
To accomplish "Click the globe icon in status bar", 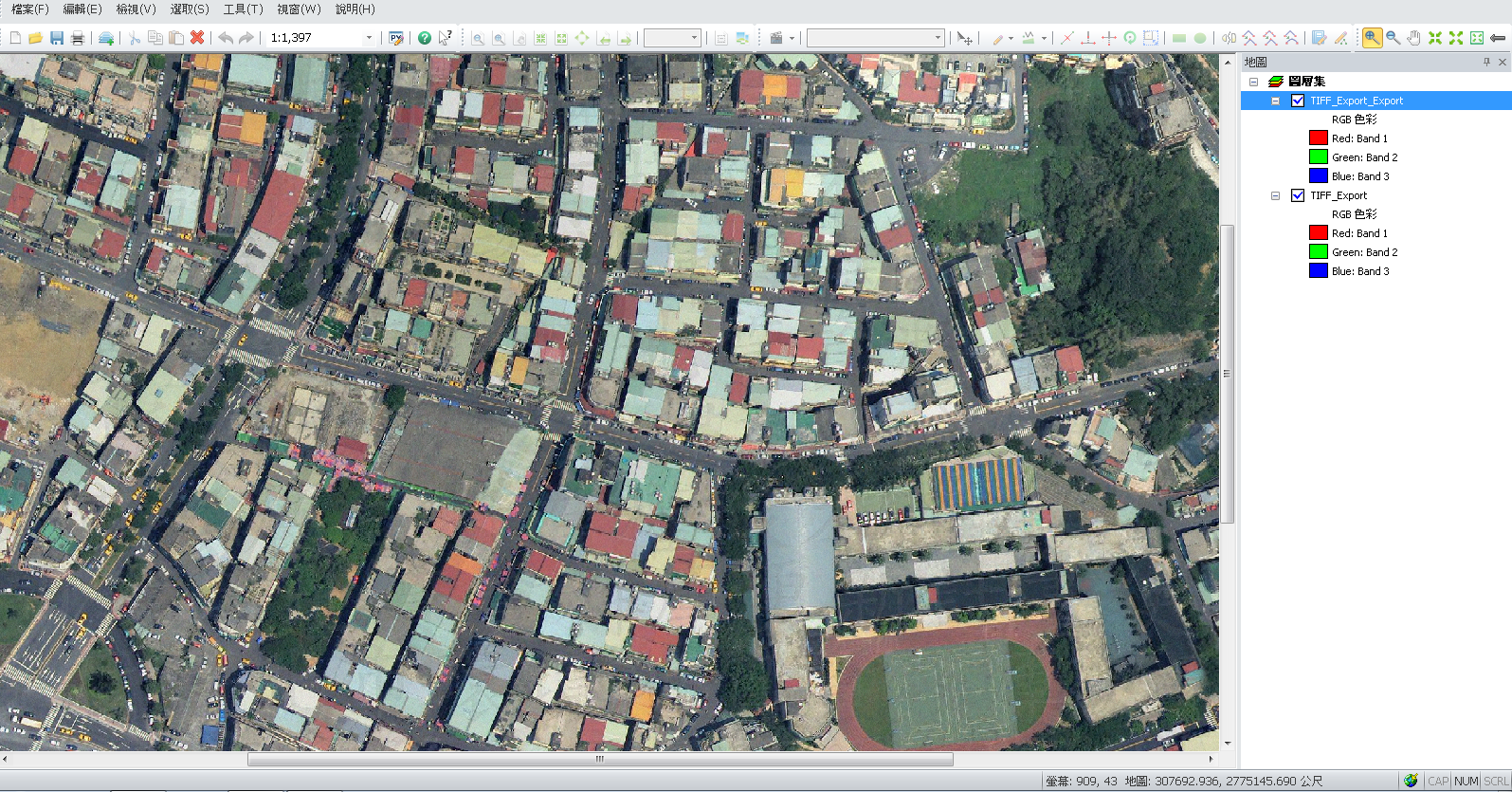I will [x=1411, y=781].
